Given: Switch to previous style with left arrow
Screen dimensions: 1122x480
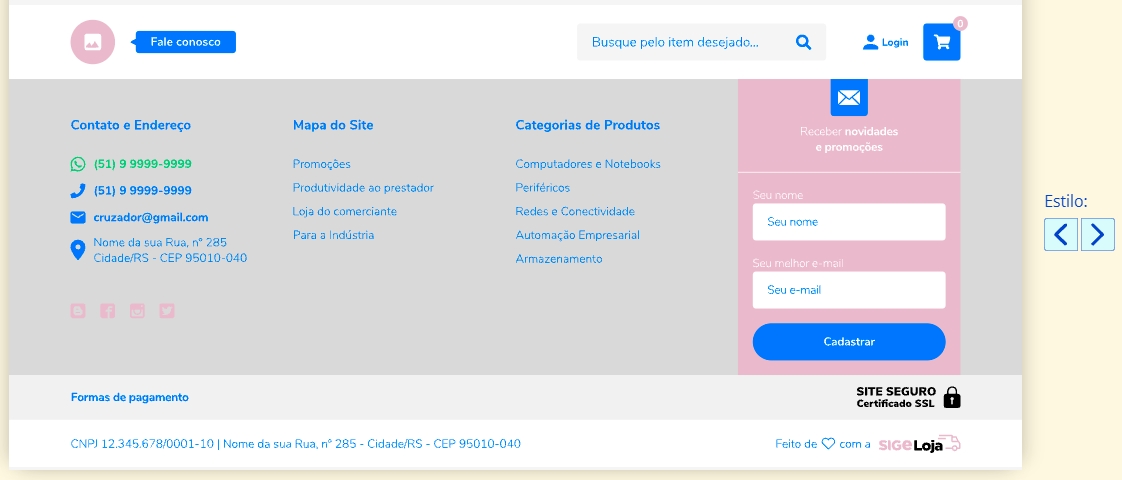Looking at the screenshot, I should (x=1061, y=235).
